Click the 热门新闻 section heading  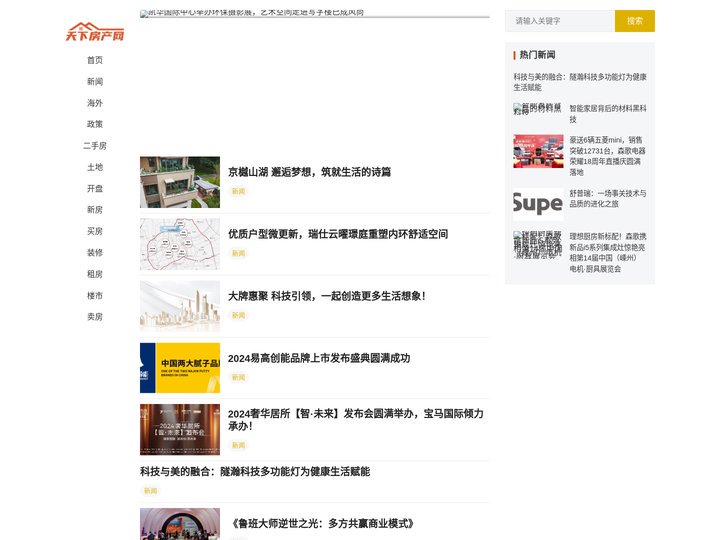pyautogui.click(x=537, y=55)
